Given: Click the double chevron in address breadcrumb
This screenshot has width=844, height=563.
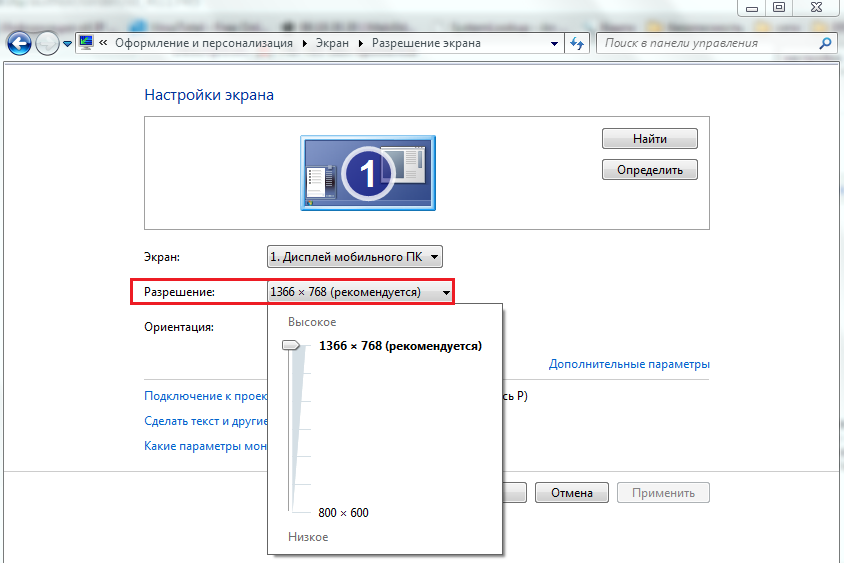Looking at the screenshot, I should (103, 43).
